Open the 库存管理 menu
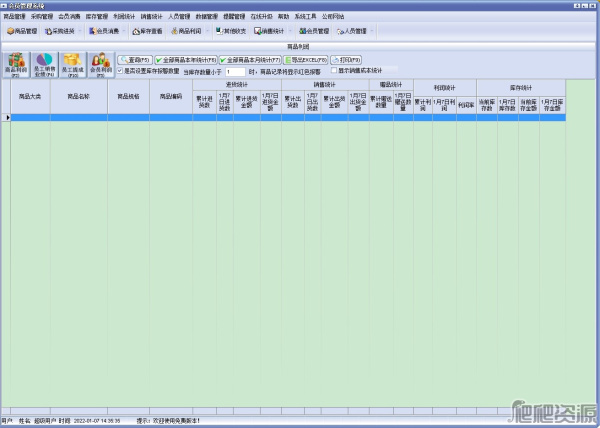 pyautogui.click(x=96, y=17)
